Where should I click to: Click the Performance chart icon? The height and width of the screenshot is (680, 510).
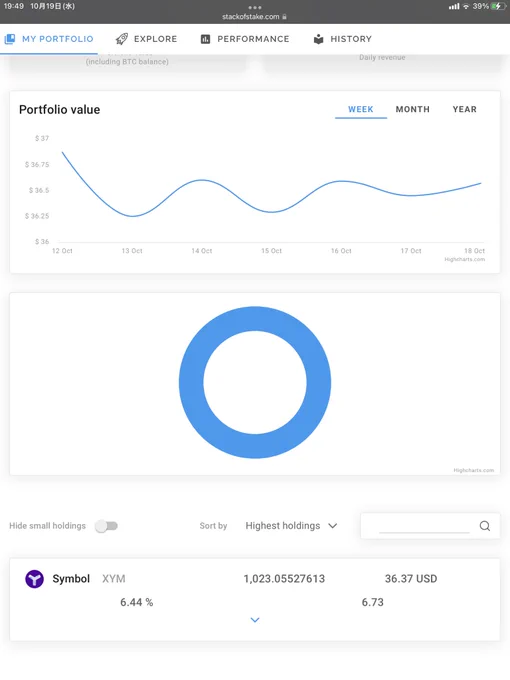pyautogui.click(x=205, y=39)
